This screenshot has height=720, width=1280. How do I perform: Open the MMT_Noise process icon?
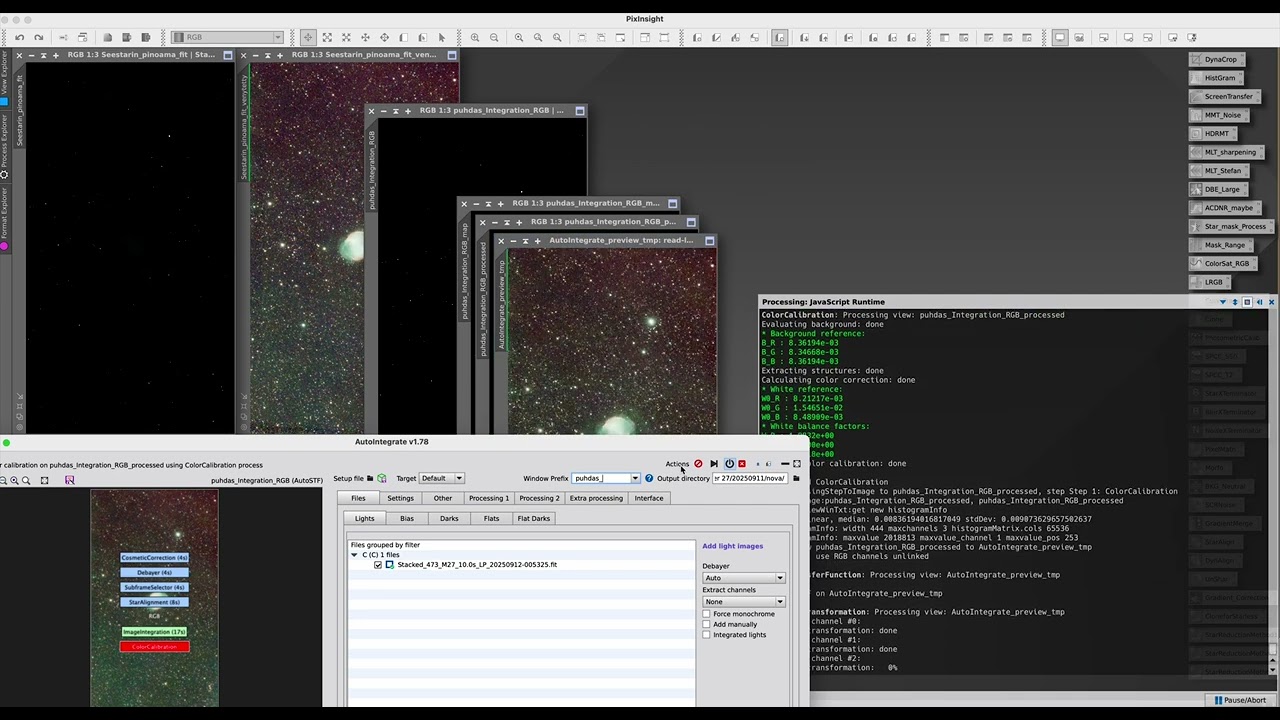point(1218,115)
